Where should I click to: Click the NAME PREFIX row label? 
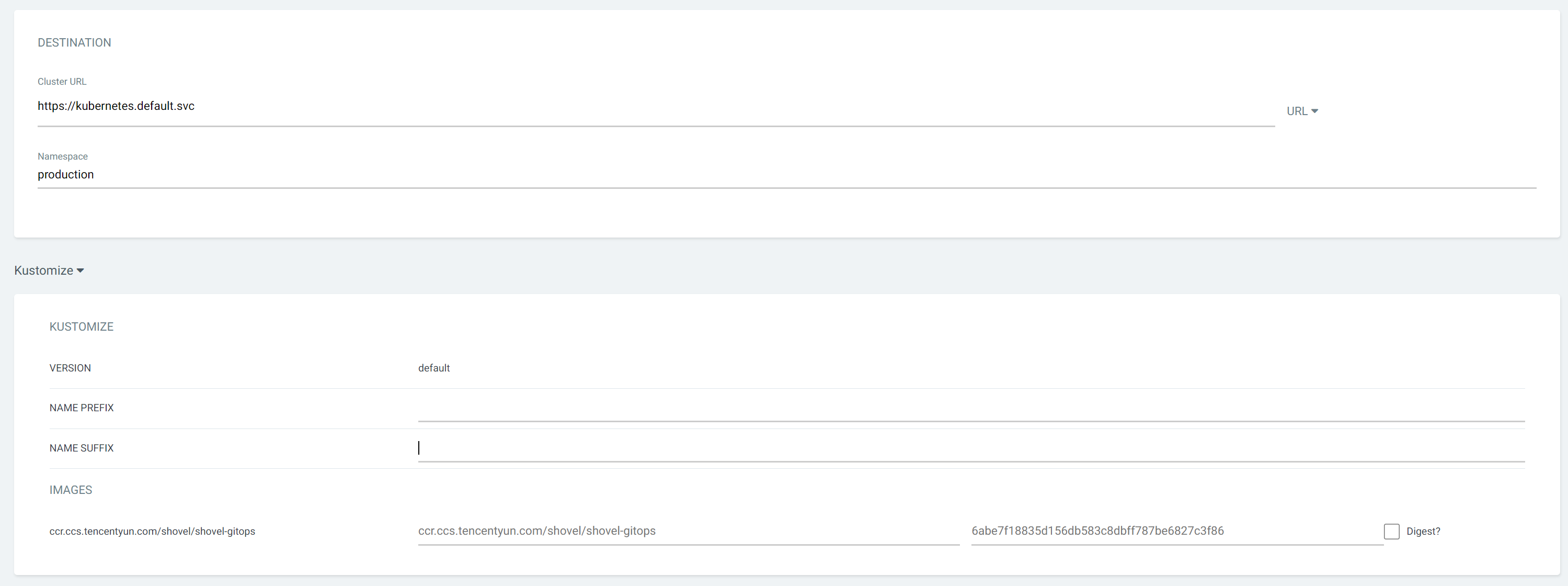click(x=82, y=408)
